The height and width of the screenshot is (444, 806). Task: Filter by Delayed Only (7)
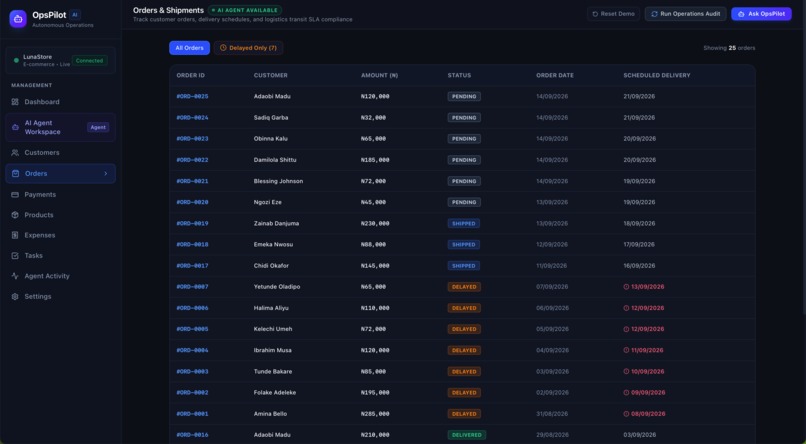point(248,48)
